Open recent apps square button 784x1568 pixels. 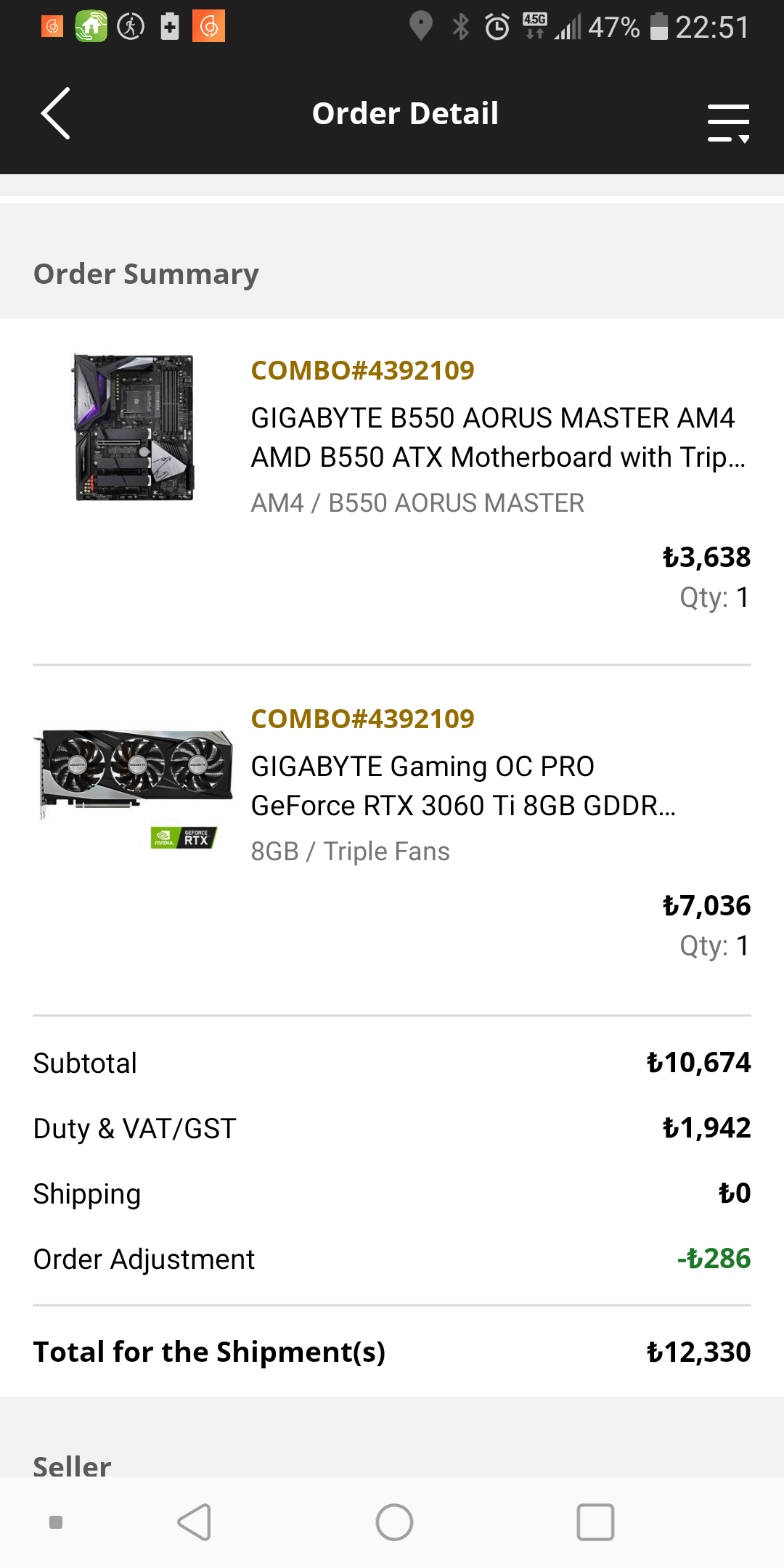coord(595,1522)
